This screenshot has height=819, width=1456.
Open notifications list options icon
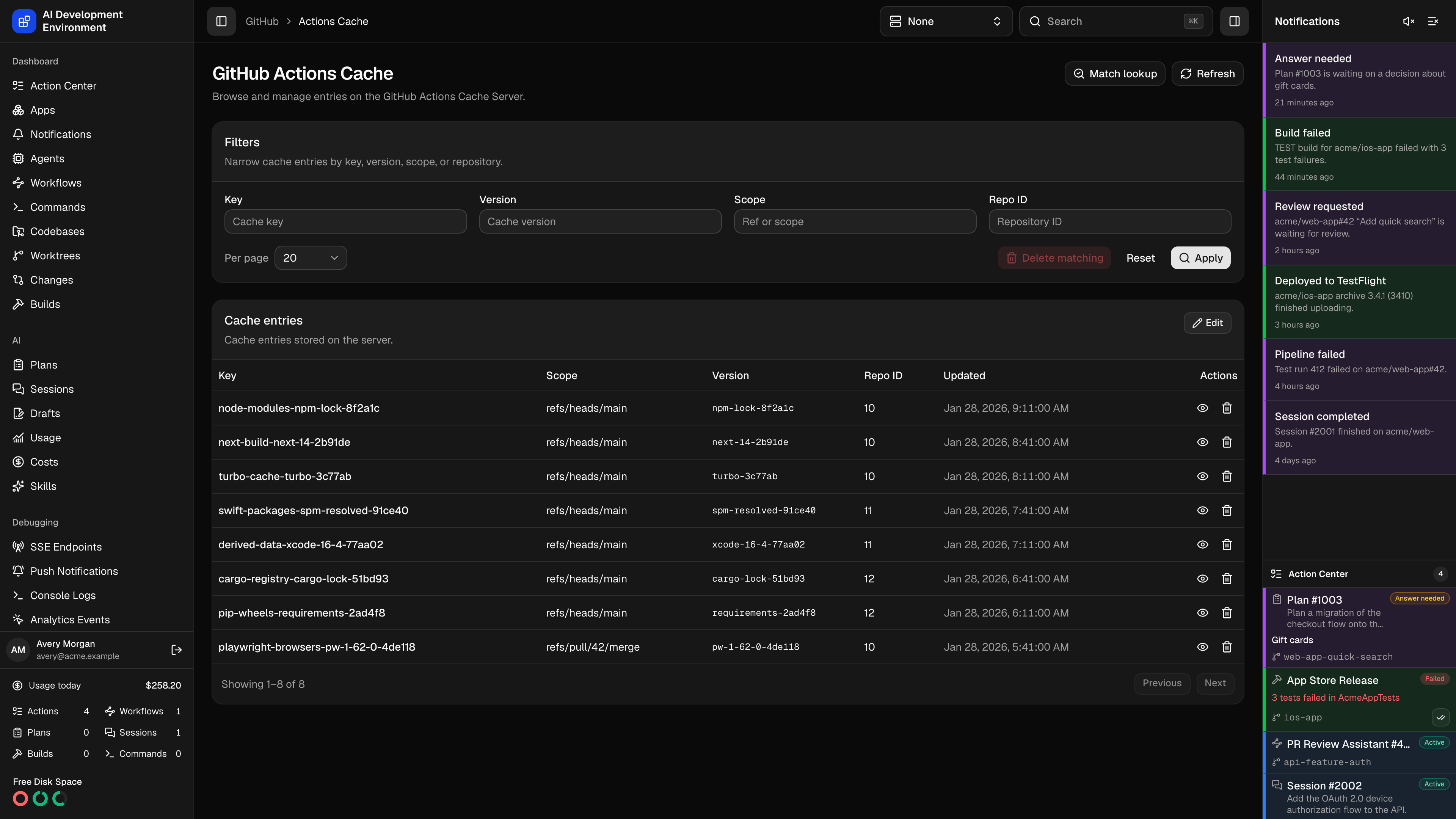[x=1433, y=22]
